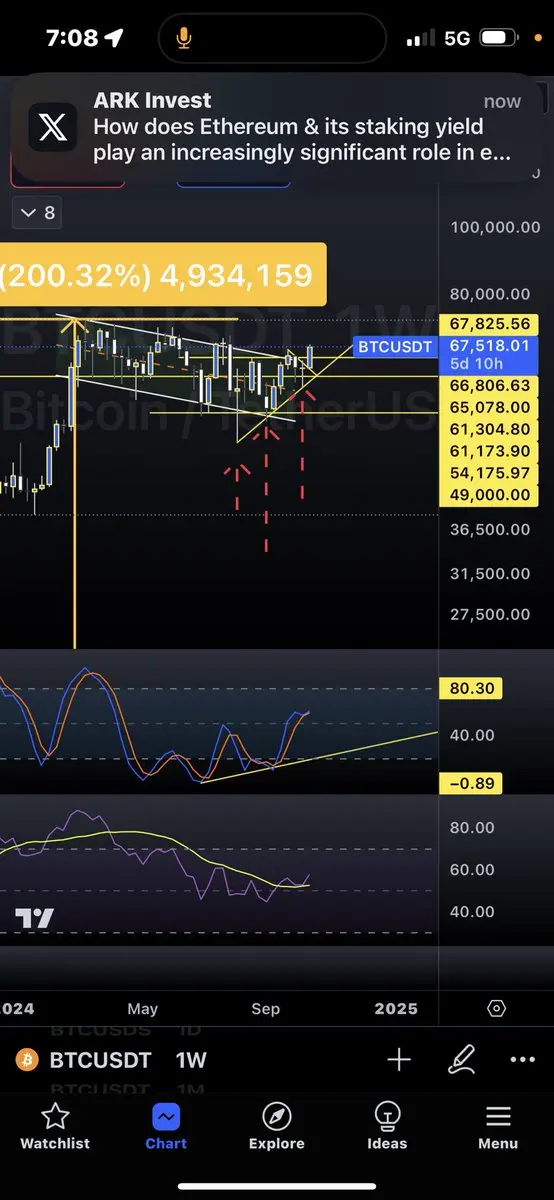Viewport: 554px width, 1200px height.
Task: Open the Watchlist star tab
Action: (55, 1127)
